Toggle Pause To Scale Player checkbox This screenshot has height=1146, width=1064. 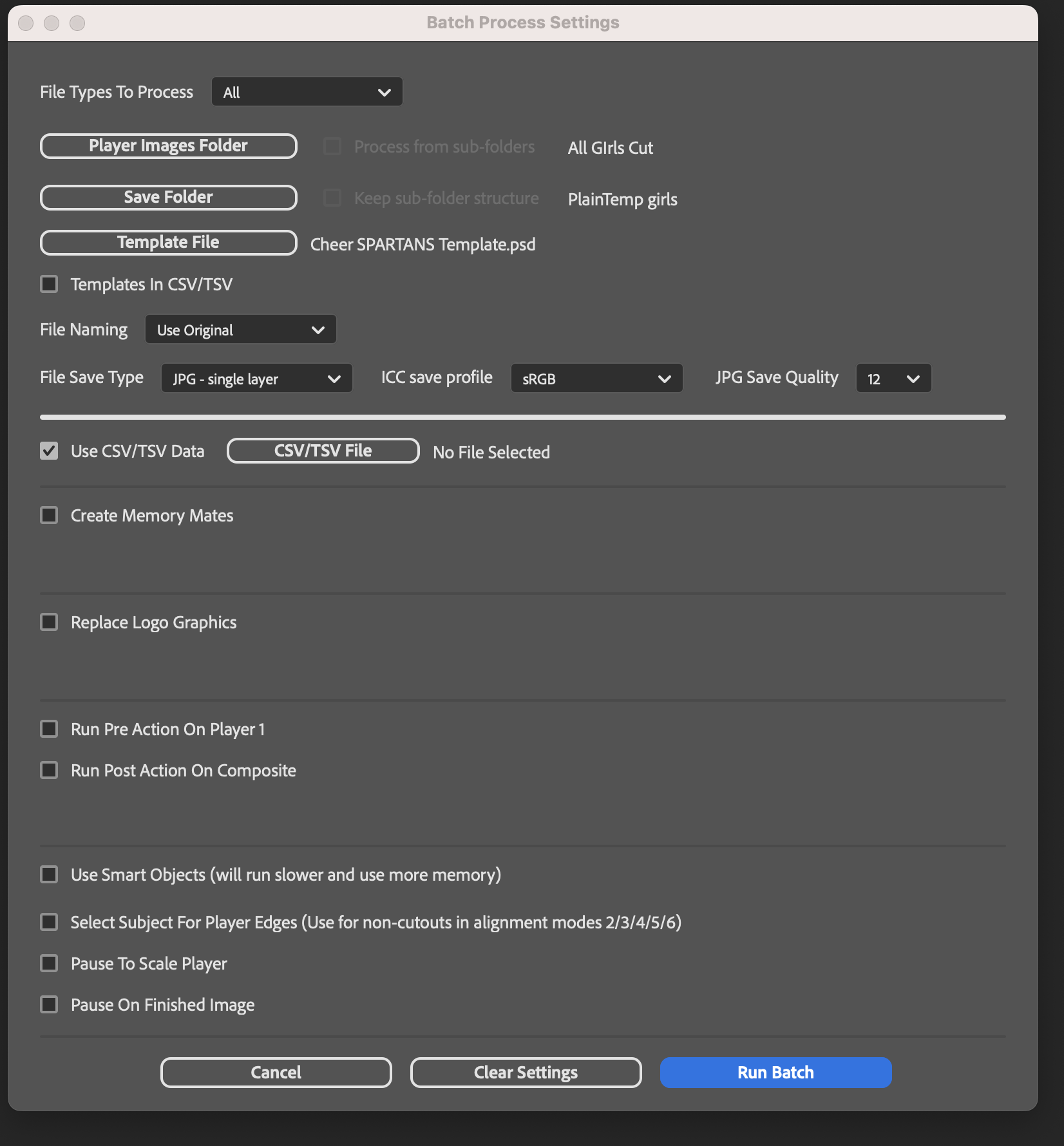[x=49, y=963]
